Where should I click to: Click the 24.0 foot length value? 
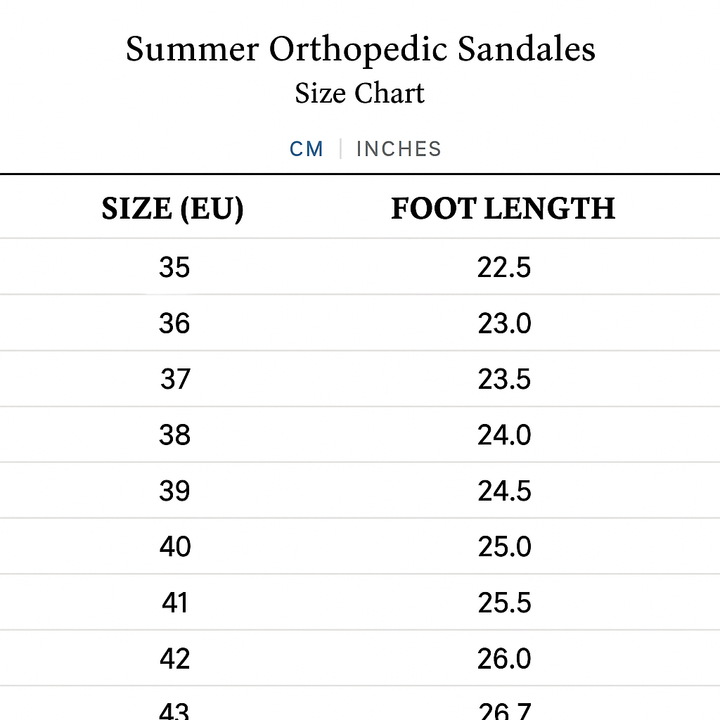tap(504, 436)
